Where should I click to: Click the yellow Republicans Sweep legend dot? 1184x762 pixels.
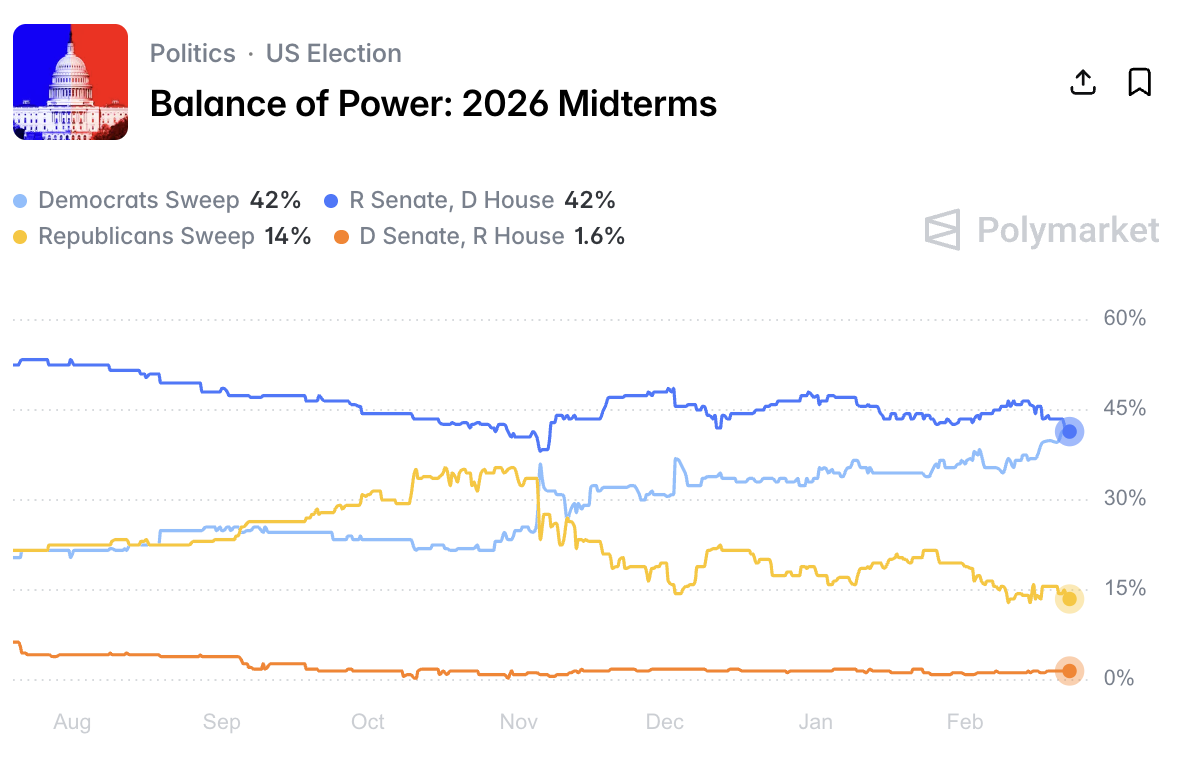point(21,237)
